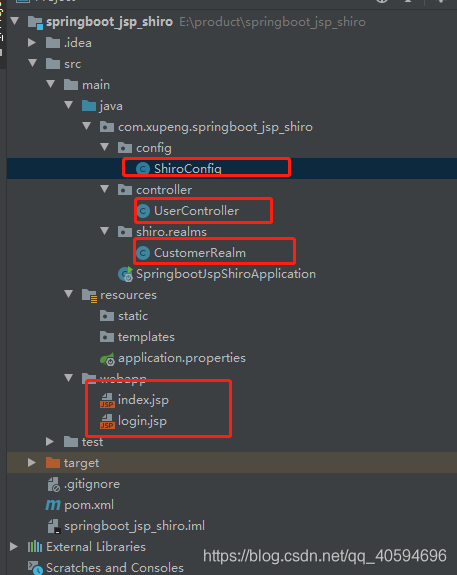This screenshot has height=575, width=457.
Task: Click the application.properties Spring leaf icon
Action: tap(107, 359)
